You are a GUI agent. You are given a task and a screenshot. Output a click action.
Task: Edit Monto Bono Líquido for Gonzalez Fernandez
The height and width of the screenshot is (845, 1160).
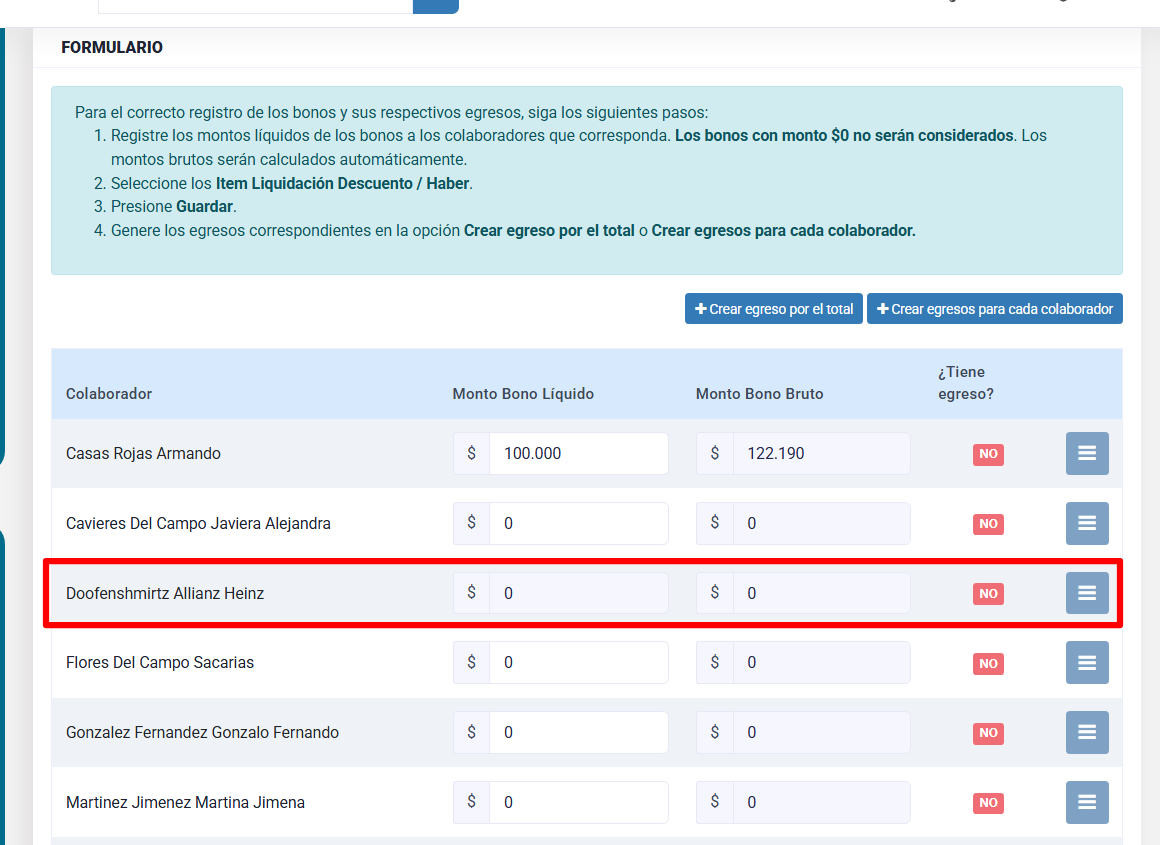(x=578, y=732)
